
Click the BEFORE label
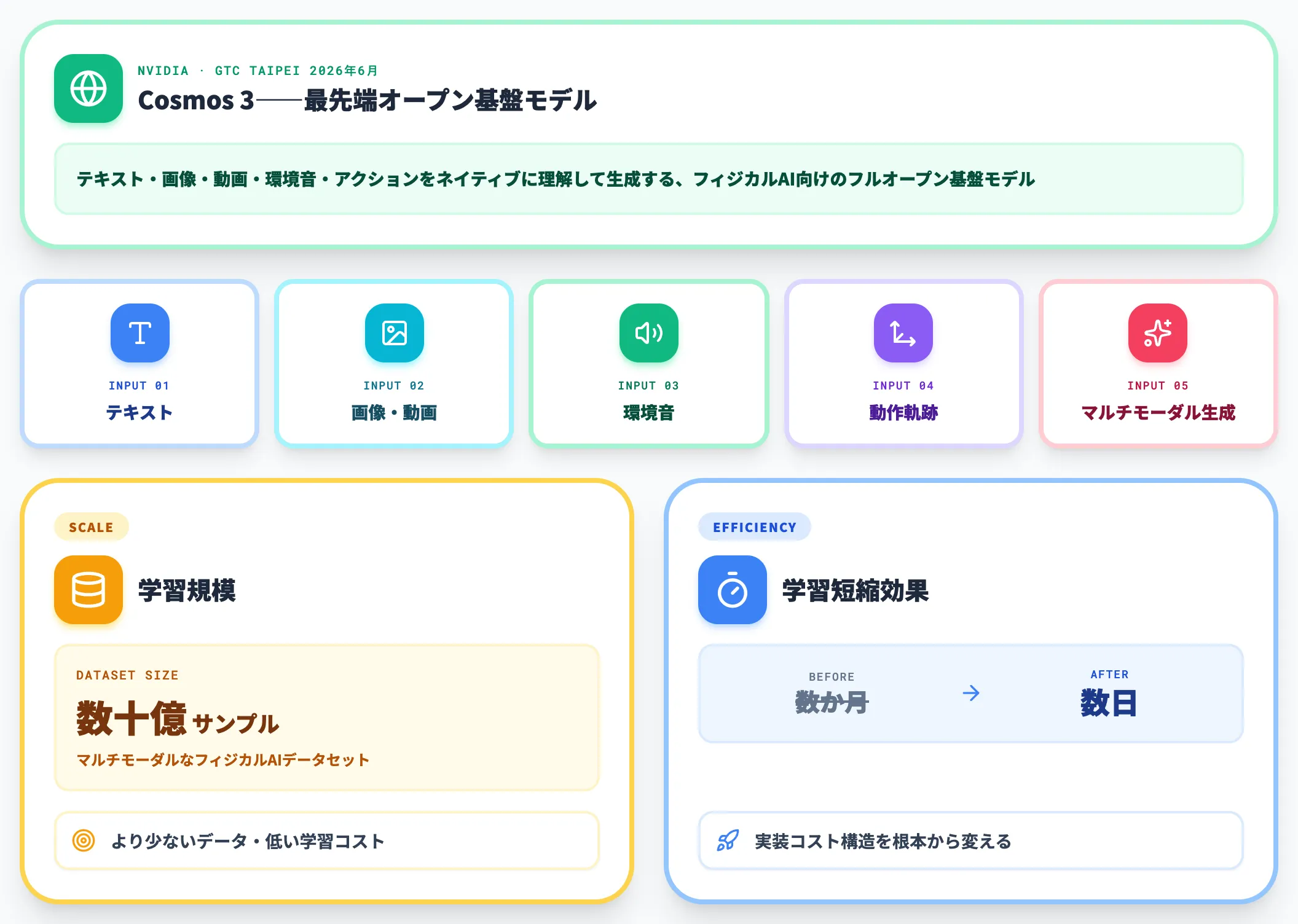pos(832,677)
